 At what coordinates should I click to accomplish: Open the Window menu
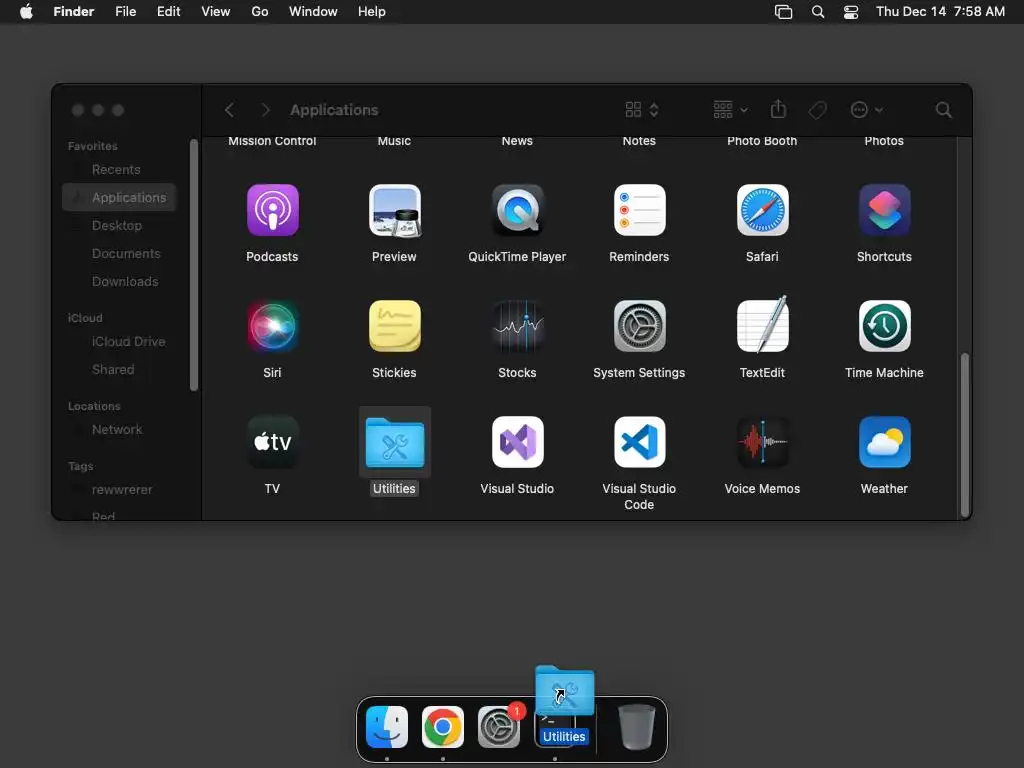pos(313,12)
